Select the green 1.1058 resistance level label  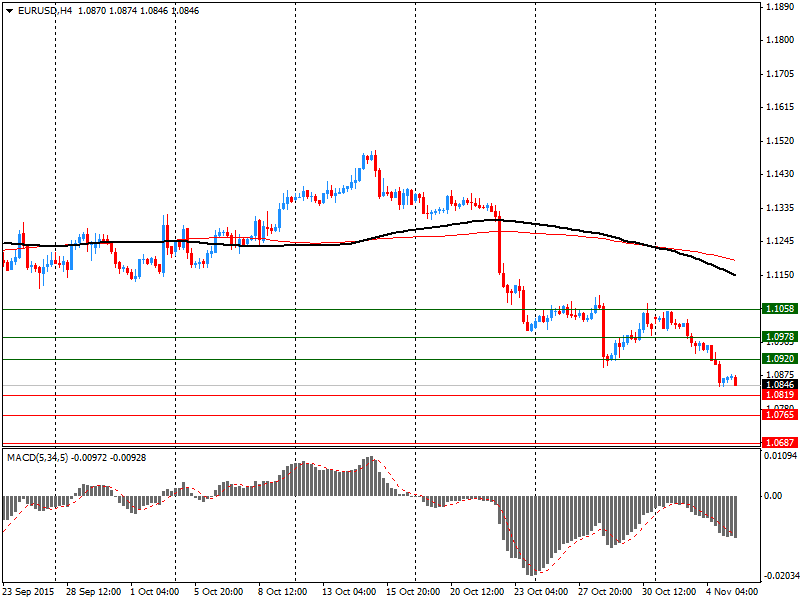tap(780, 309)
